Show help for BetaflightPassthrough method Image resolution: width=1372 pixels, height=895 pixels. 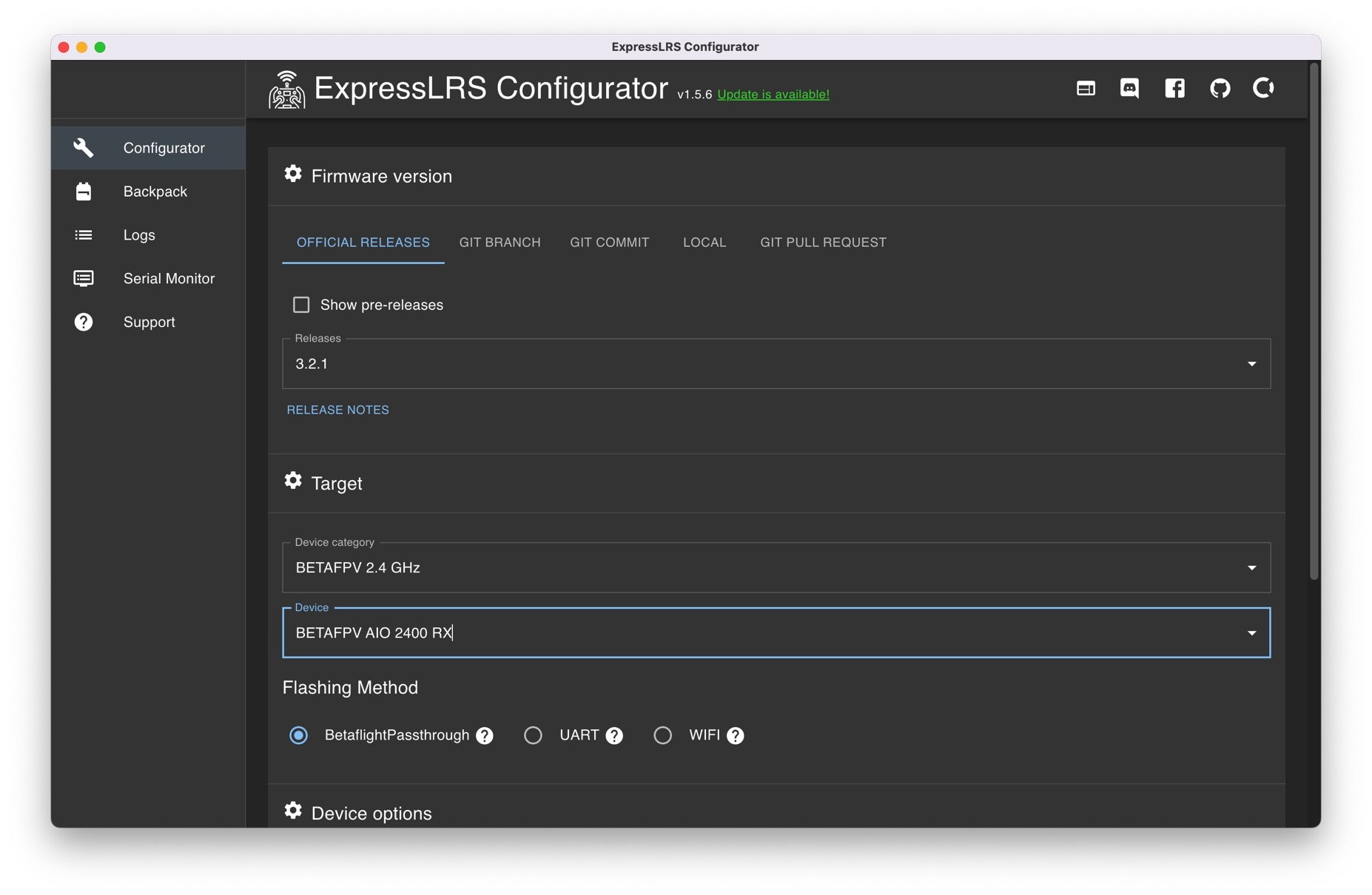click(485, 736)
